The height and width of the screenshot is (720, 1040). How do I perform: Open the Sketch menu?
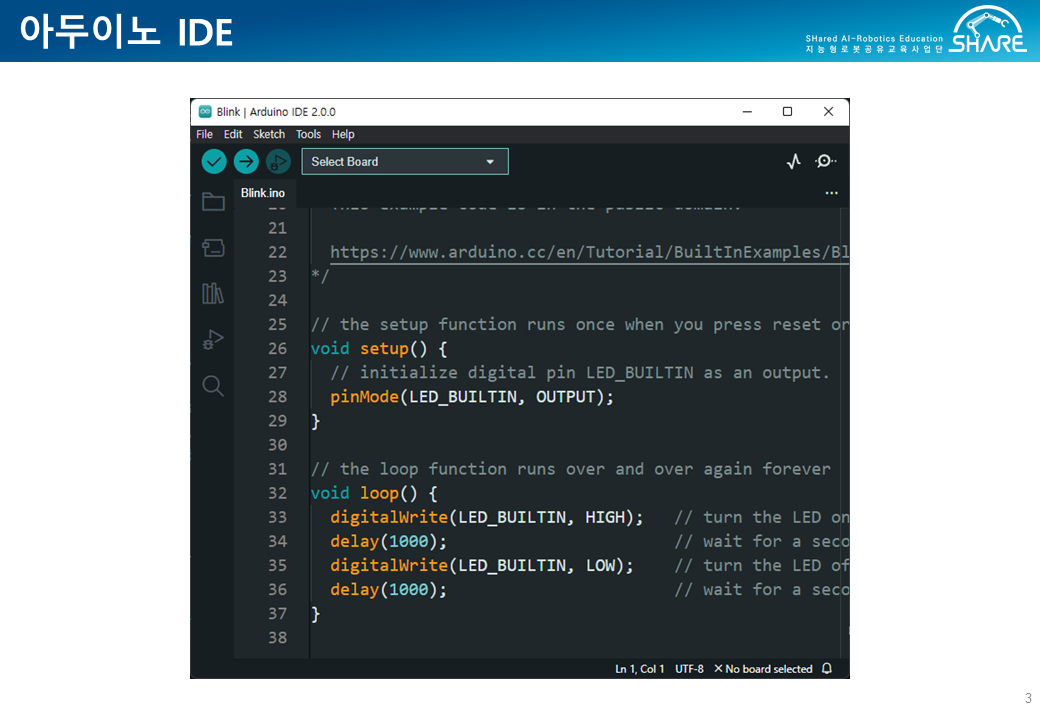click(x=269, y=134)
